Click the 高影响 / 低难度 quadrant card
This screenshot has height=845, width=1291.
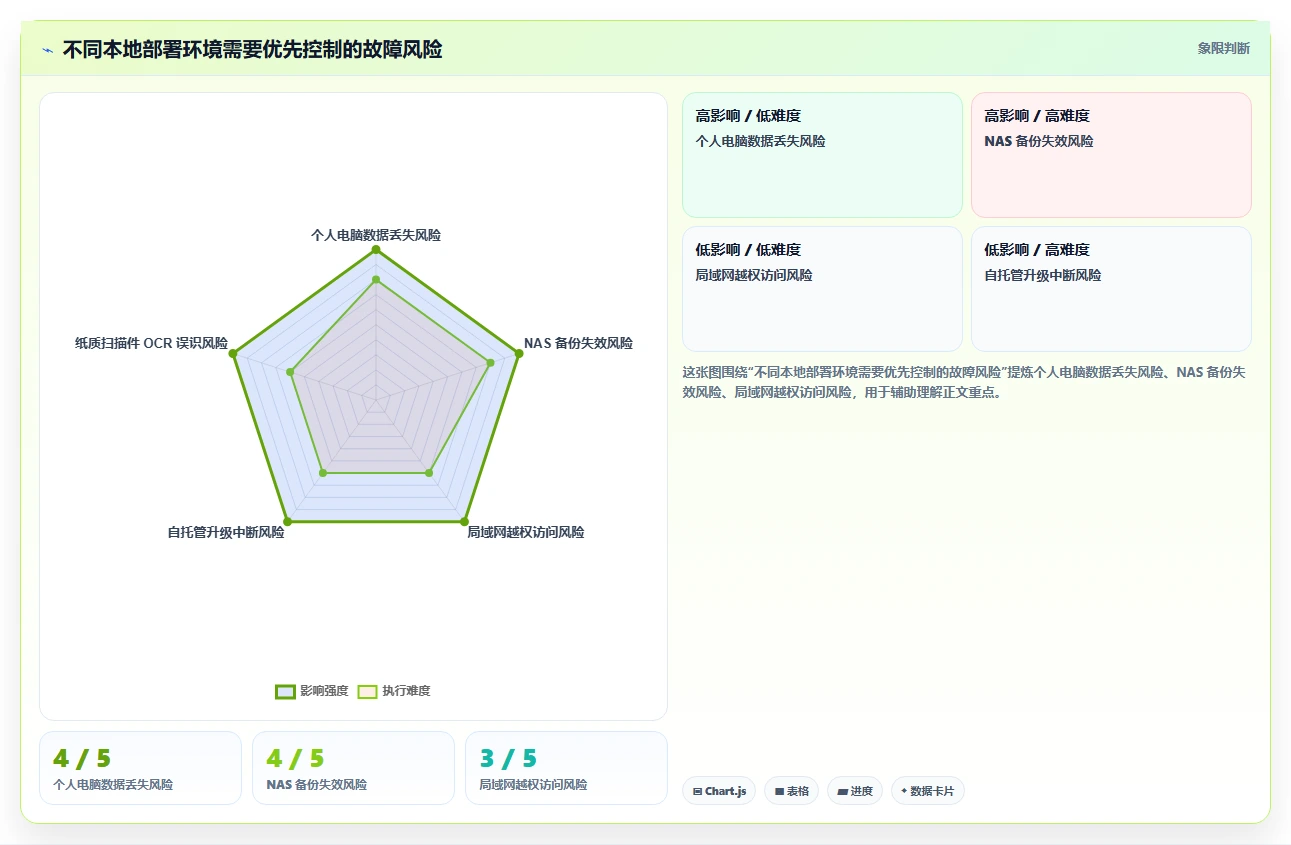point(822,155)
